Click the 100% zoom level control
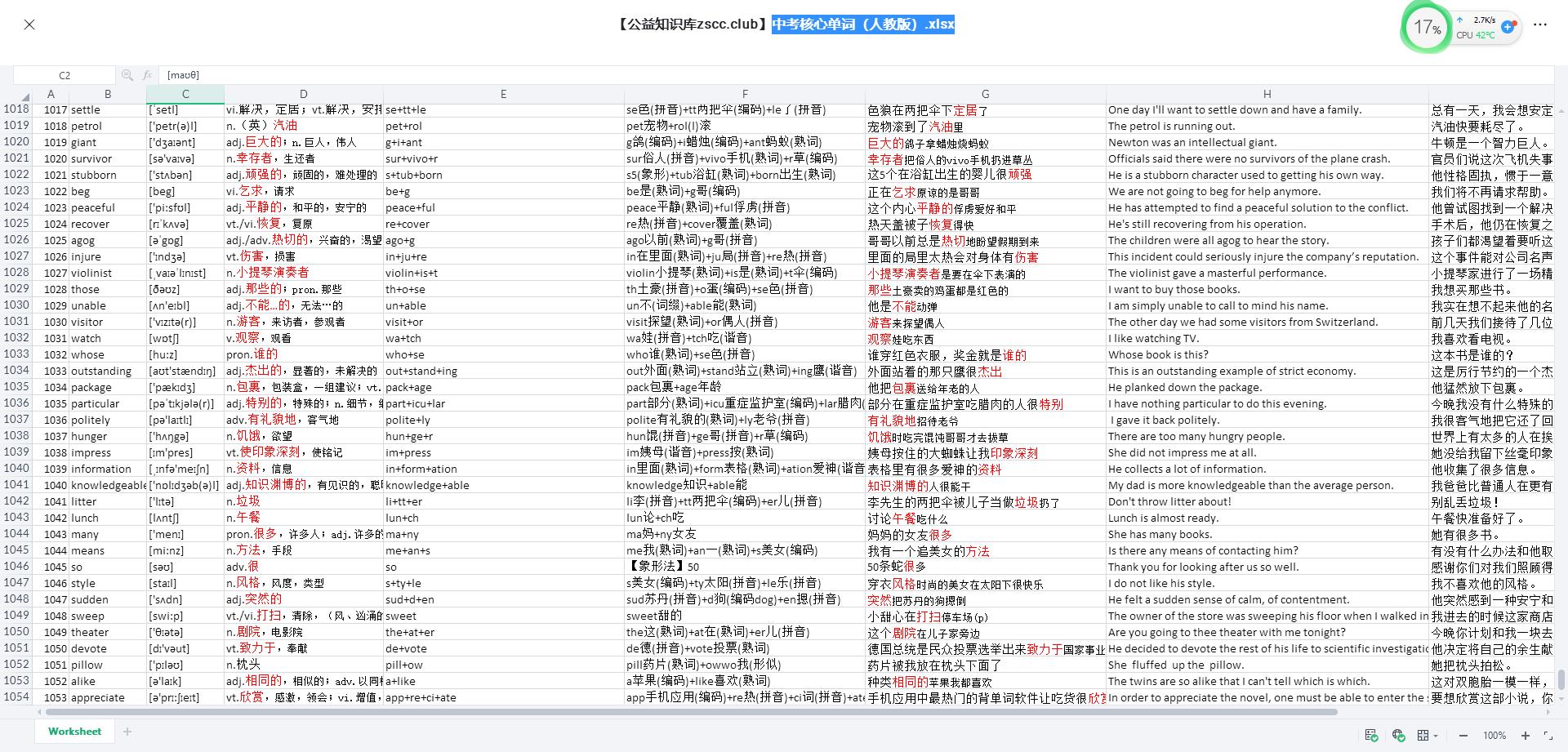 click(1496, 735)
